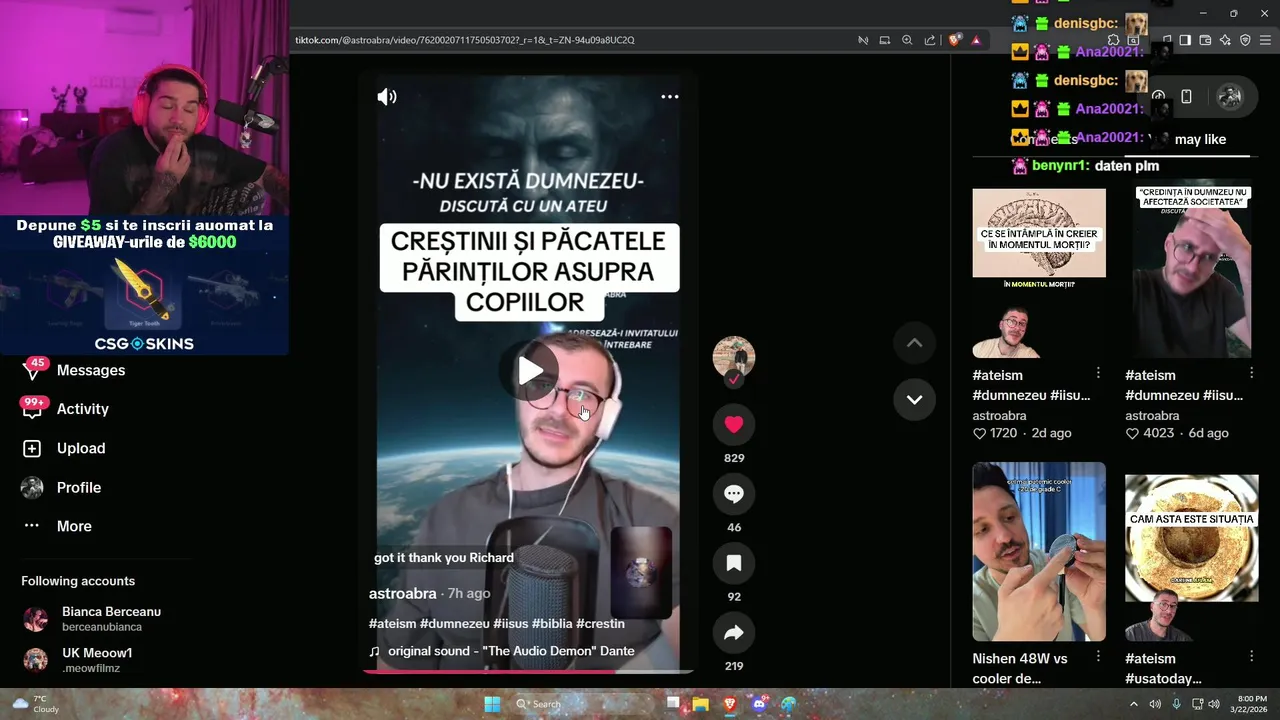The image size is (1280, 720).
Task: Play the paused TikTok video
Action: (529, 371)
